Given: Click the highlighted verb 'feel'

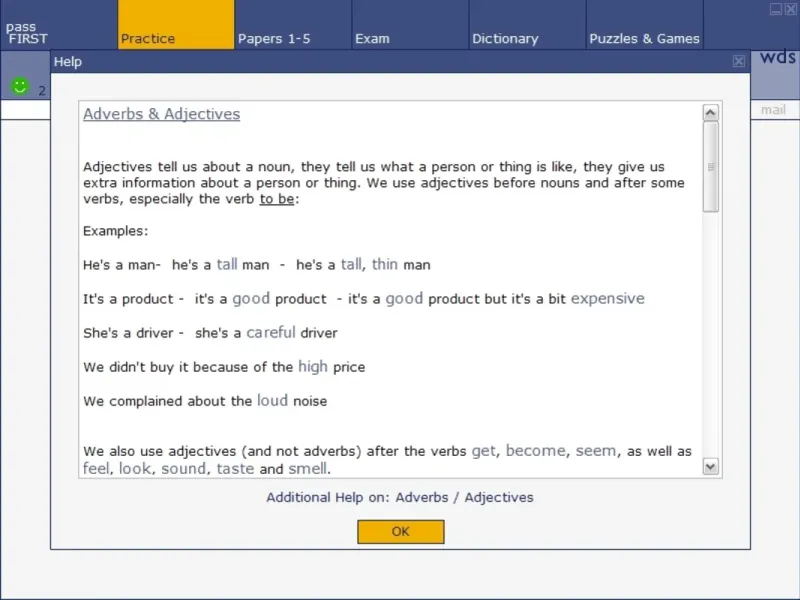Looking at the screenshot, I should pos(96,468).
